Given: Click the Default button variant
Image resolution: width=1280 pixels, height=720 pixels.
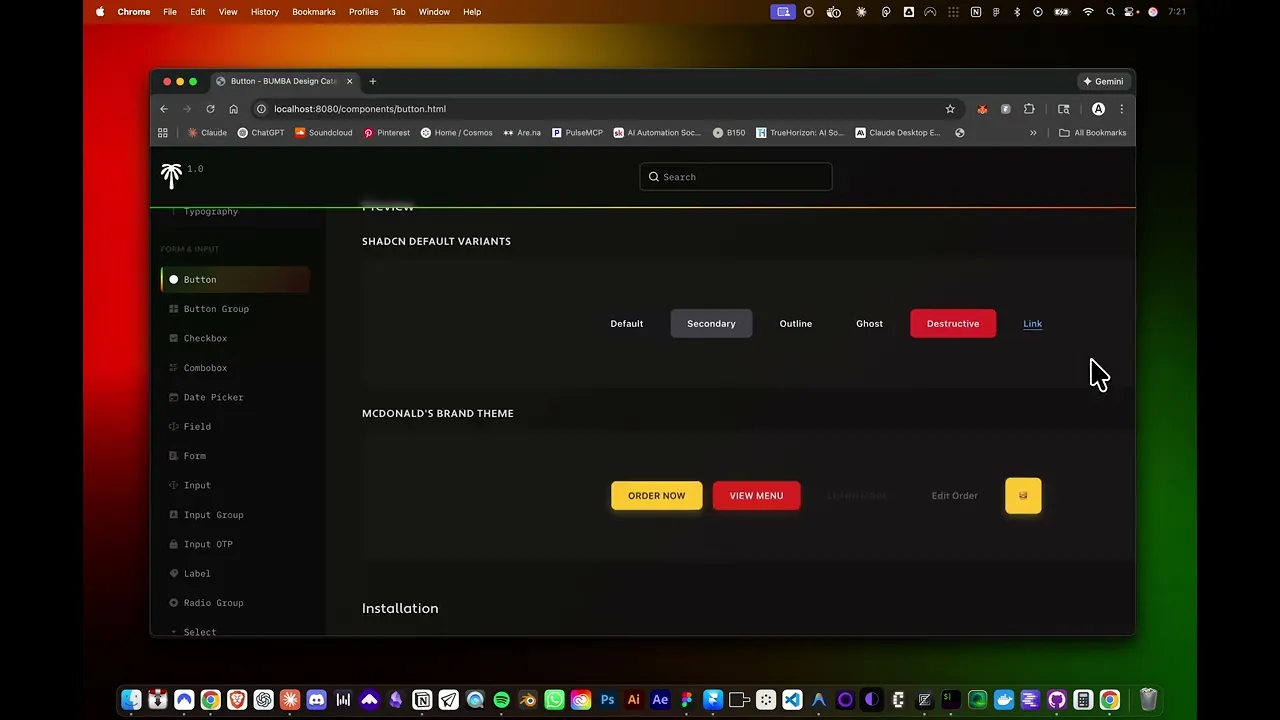Looking at the screenshot, I should click(x=627, y=324).
